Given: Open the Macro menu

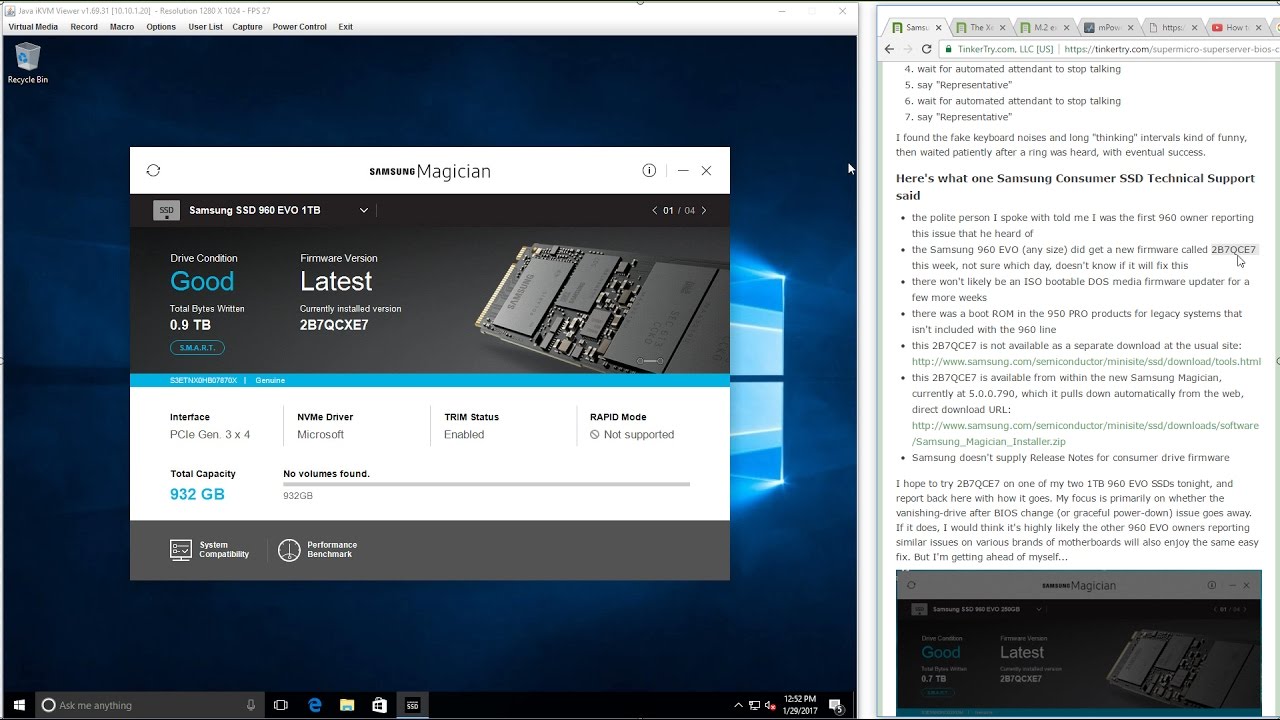Looking at the screenshot, I should (122, 27).
